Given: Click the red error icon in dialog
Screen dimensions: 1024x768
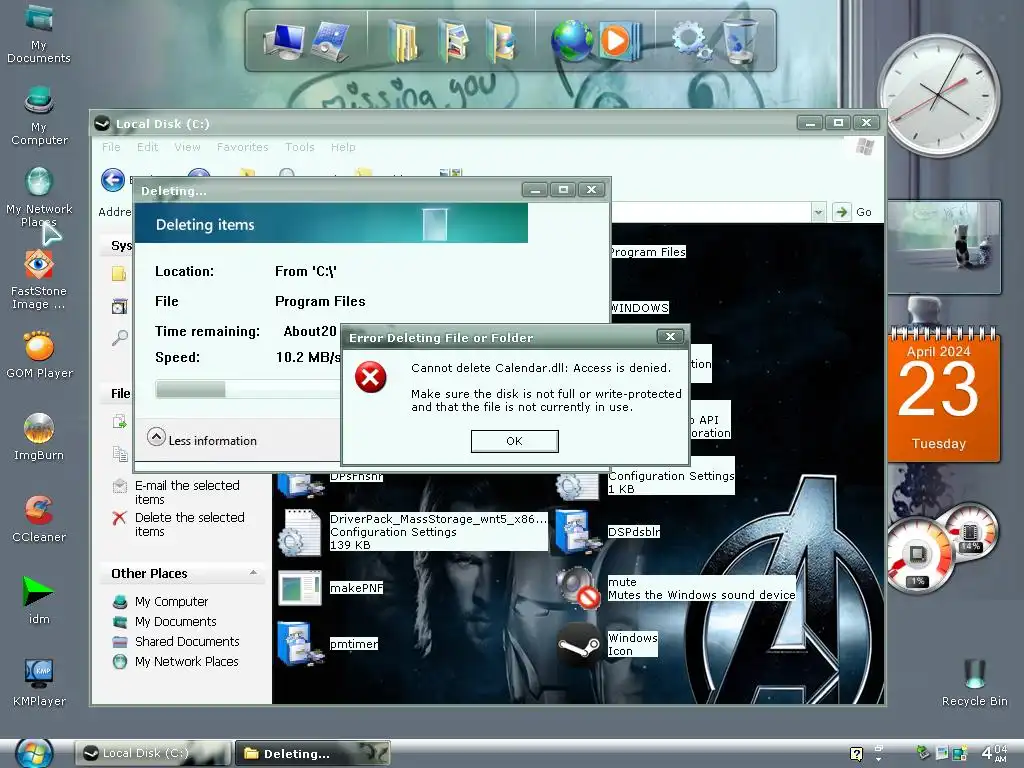Looking at the screenshot, I should click(370, 377).
